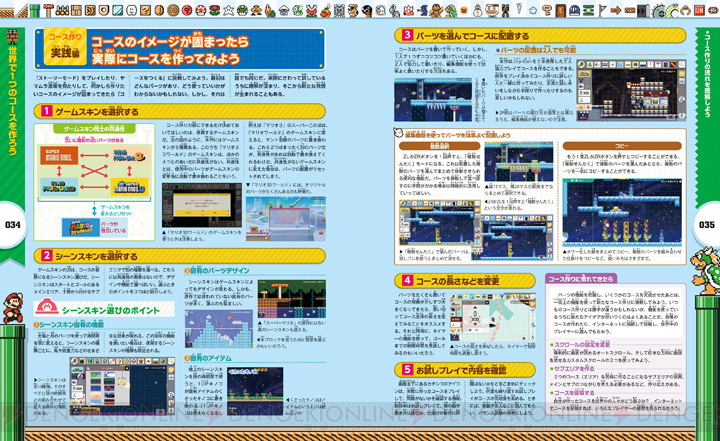Click the section 3 heading about placing parts

[540, 35]
